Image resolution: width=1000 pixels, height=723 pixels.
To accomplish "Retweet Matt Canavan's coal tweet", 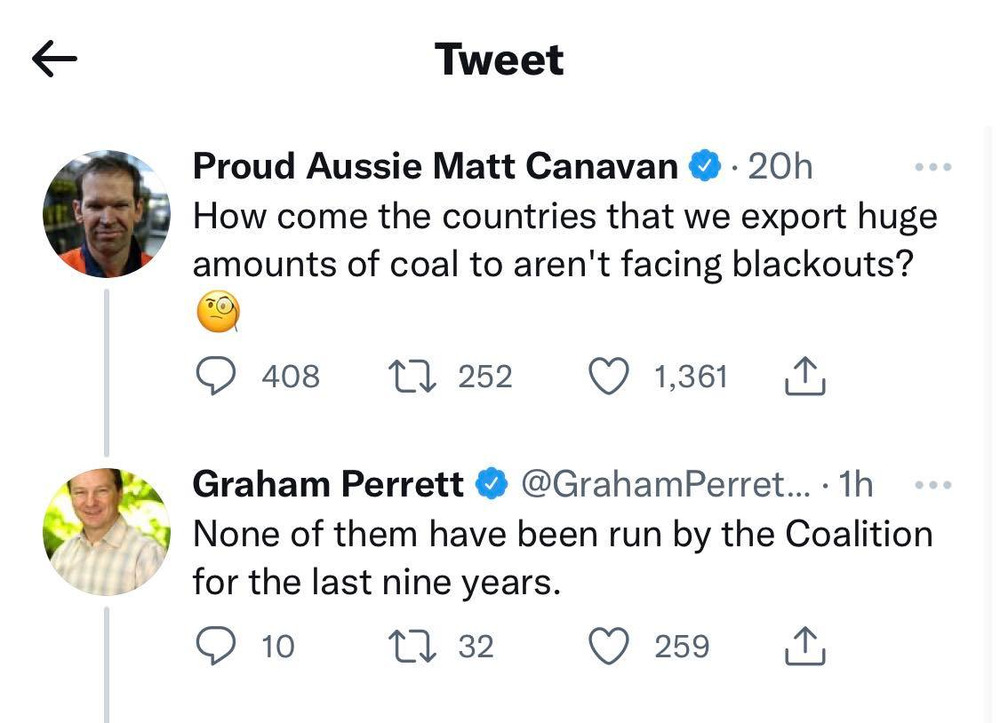I will coord(407,376).
